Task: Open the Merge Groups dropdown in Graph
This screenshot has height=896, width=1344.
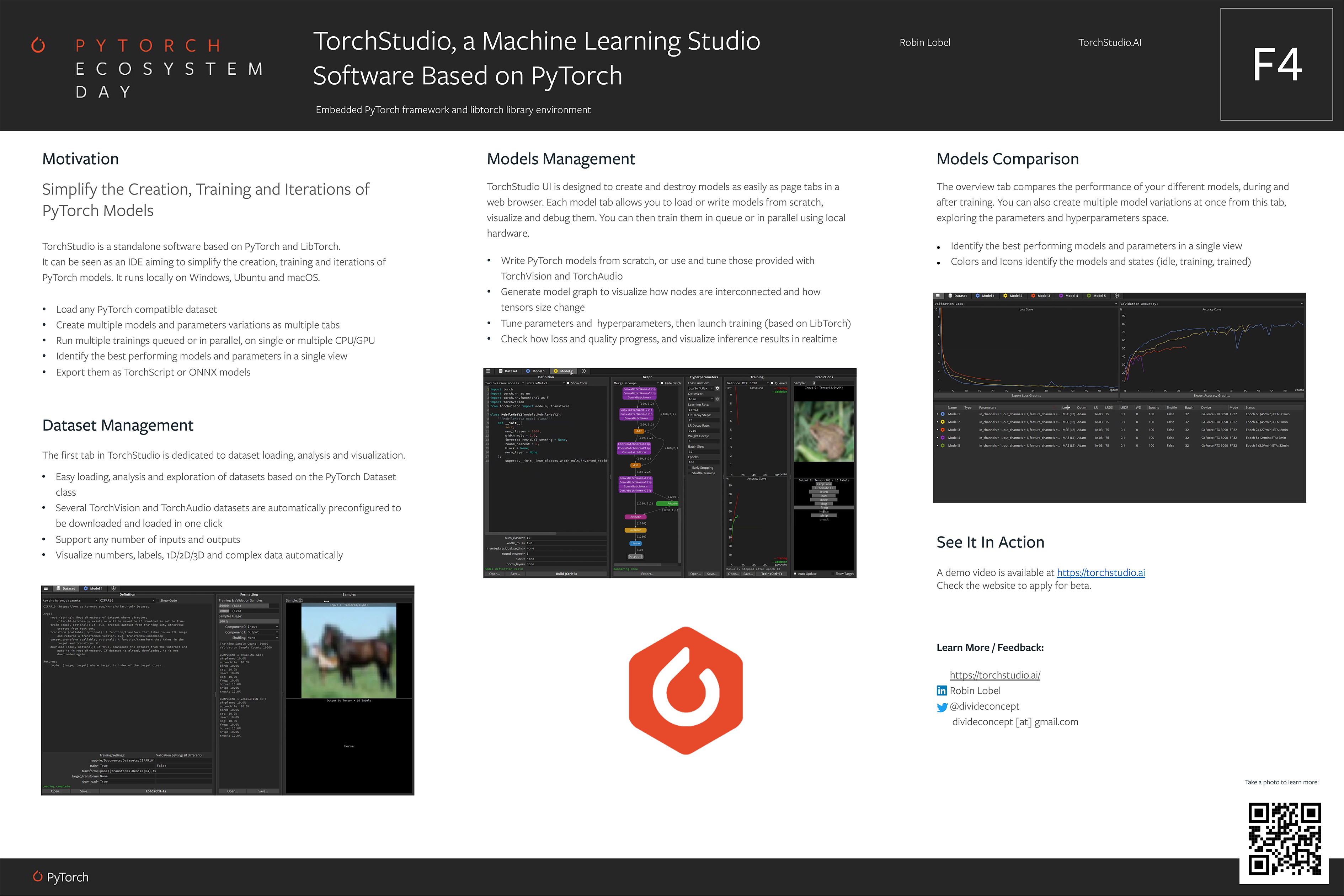Action: [636, 383]
